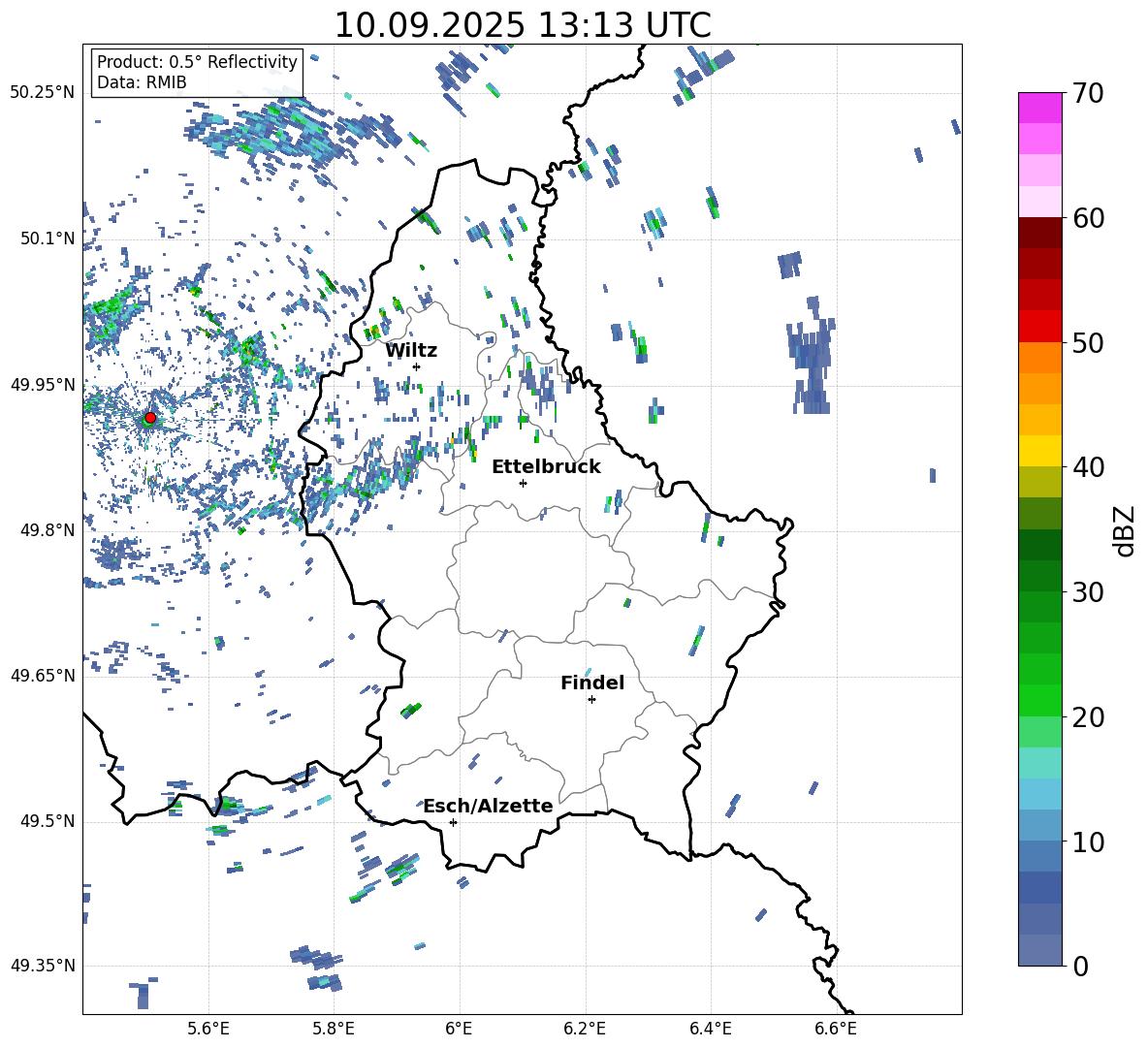This screenshot has width=1148, height=1048.
Task: Click the Findel city label
Action: coord(592,683)
